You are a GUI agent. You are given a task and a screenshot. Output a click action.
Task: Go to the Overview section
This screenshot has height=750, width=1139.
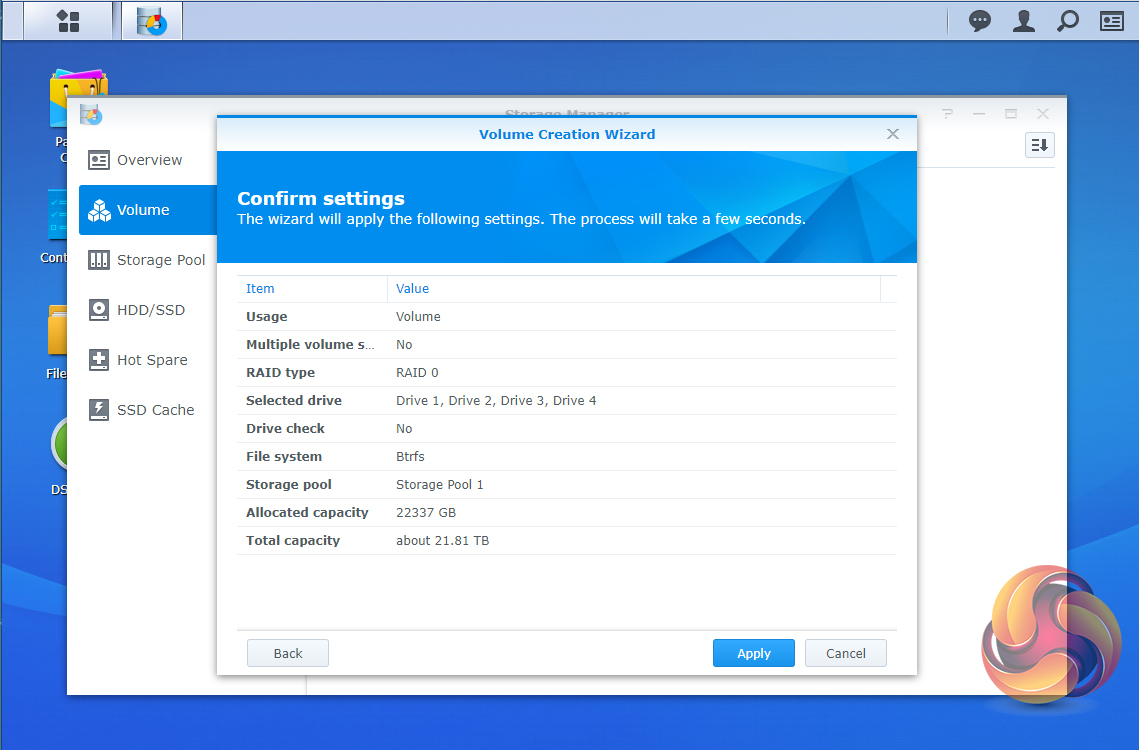point(148,160)
